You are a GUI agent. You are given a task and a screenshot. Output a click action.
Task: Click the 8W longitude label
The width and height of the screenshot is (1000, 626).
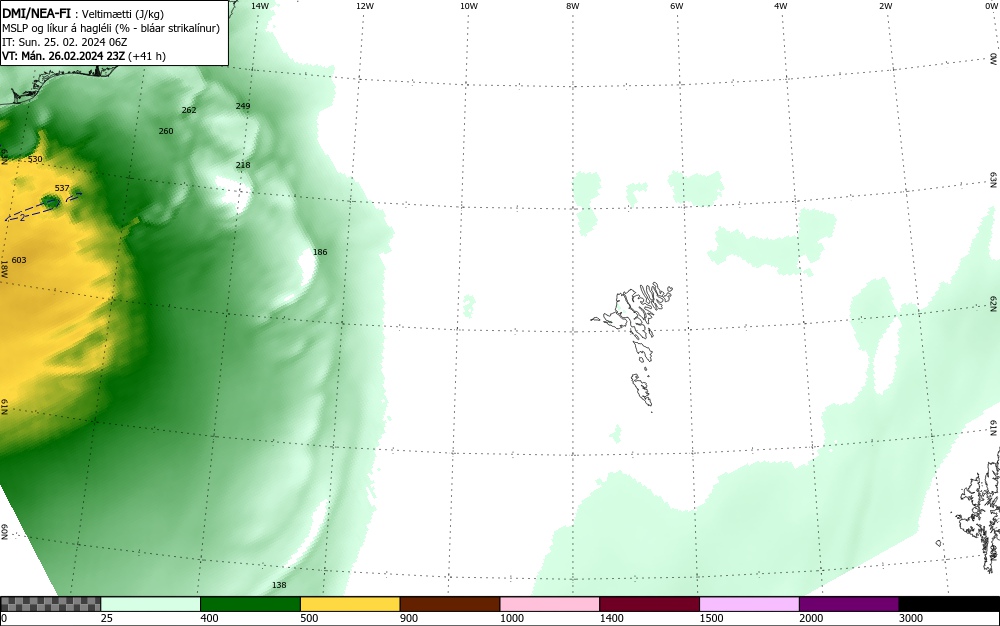click(573, 6)
